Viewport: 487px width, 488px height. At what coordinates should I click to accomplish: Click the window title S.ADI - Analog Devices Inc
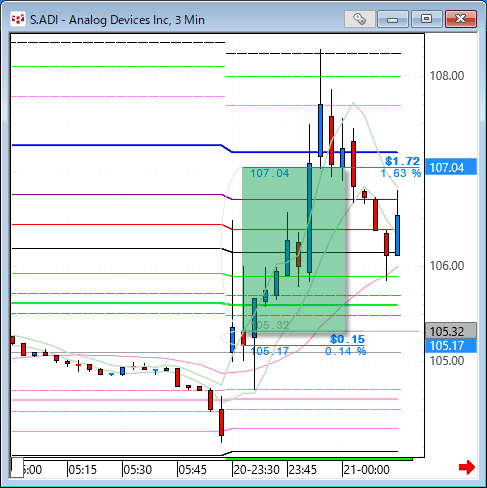tap(117, 20)
